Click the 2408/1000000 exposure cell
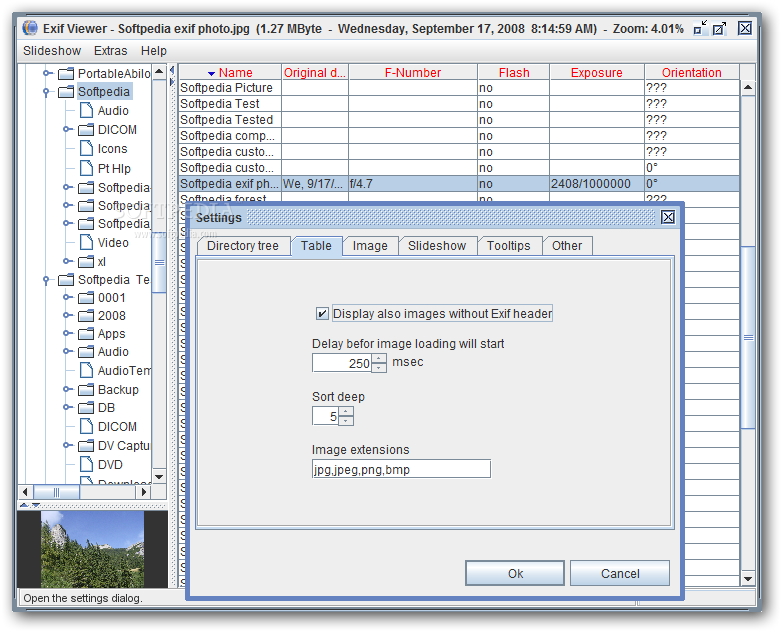Screen dimensions: 782x632 tap(596, 184)
